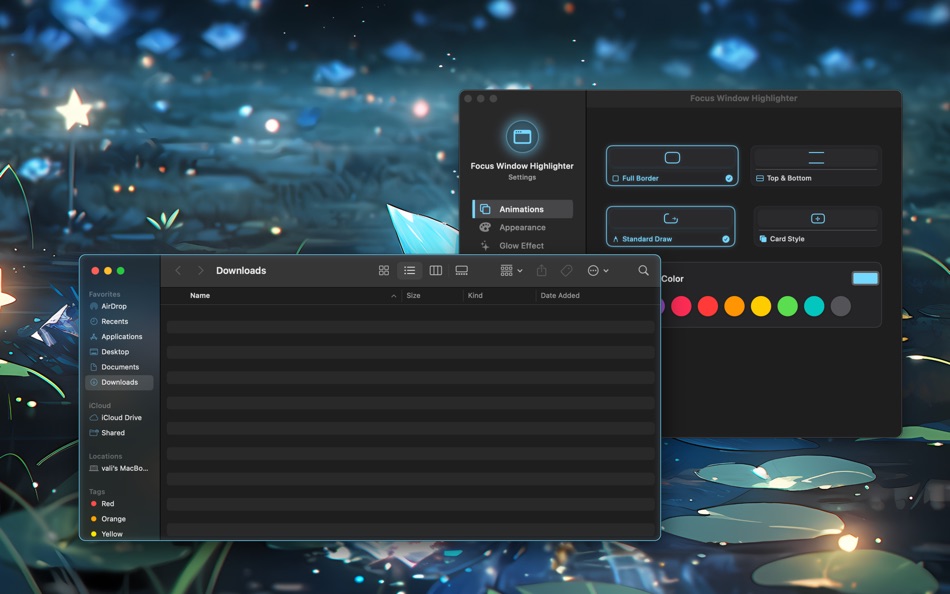Viewport: 950px width, 594px height.
Task: Open Documents in Finder sidebar
Action: [119, 367]
